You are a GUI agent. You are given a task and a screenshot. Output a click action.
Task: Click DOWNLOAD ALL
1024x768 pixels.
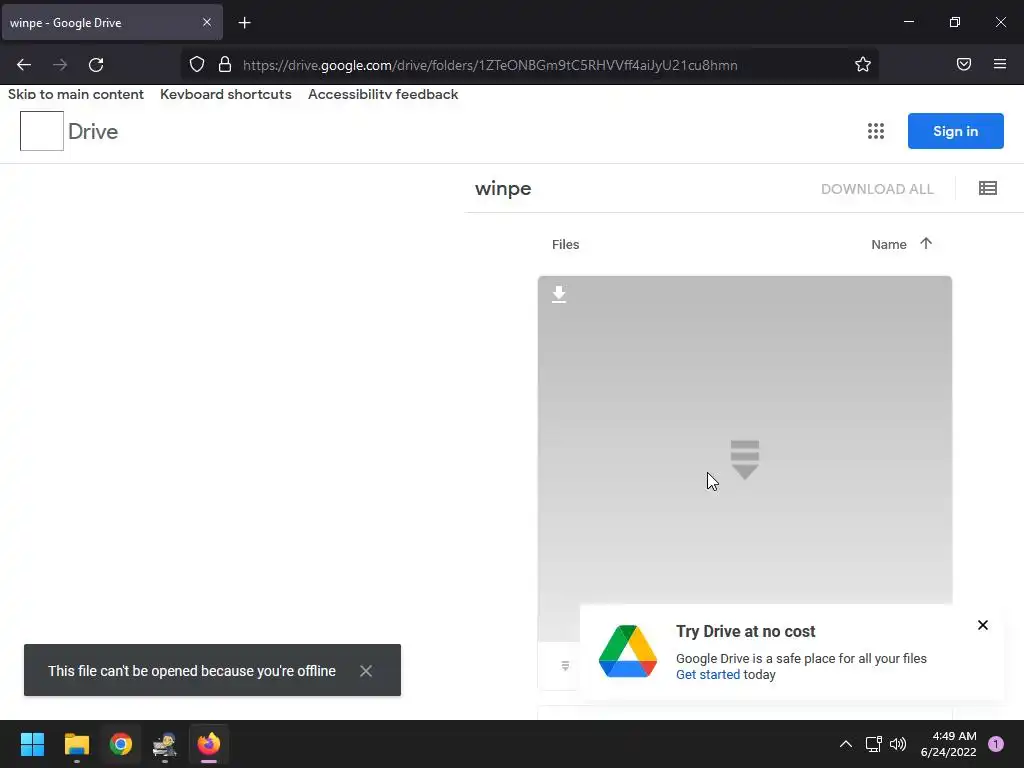[x=877, y=189]
